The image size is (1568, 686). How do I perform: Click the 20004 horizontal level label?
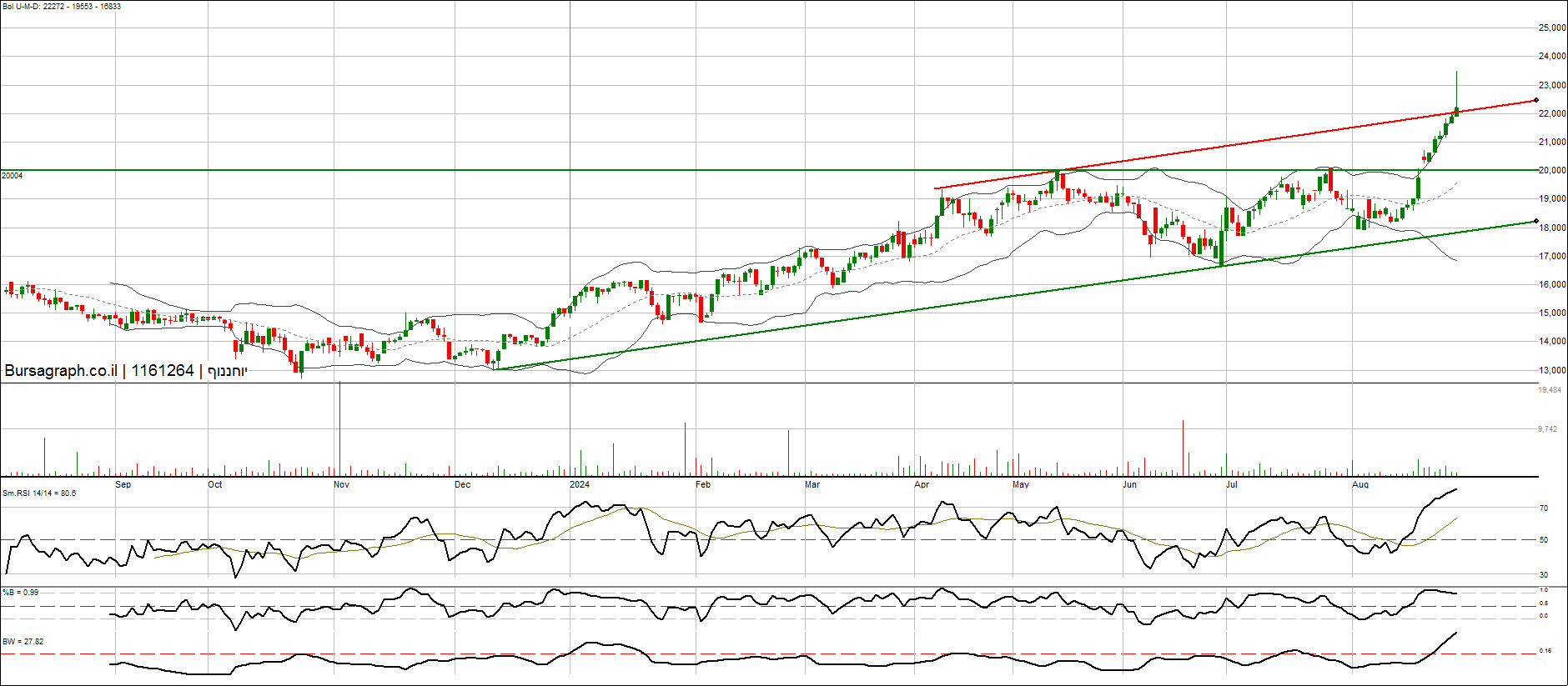pos(13,176)
